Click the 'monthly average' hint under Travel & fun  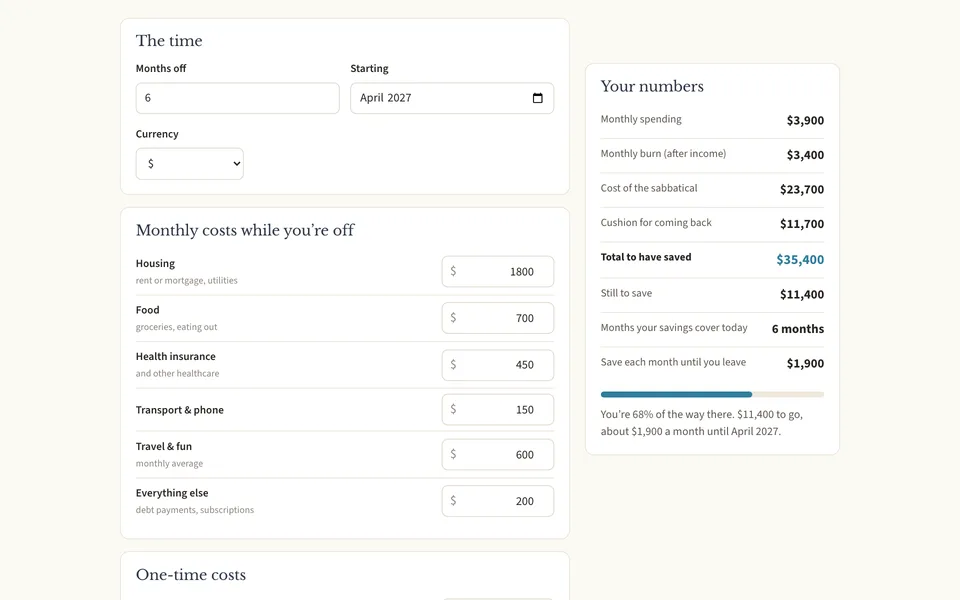(169, 463)
